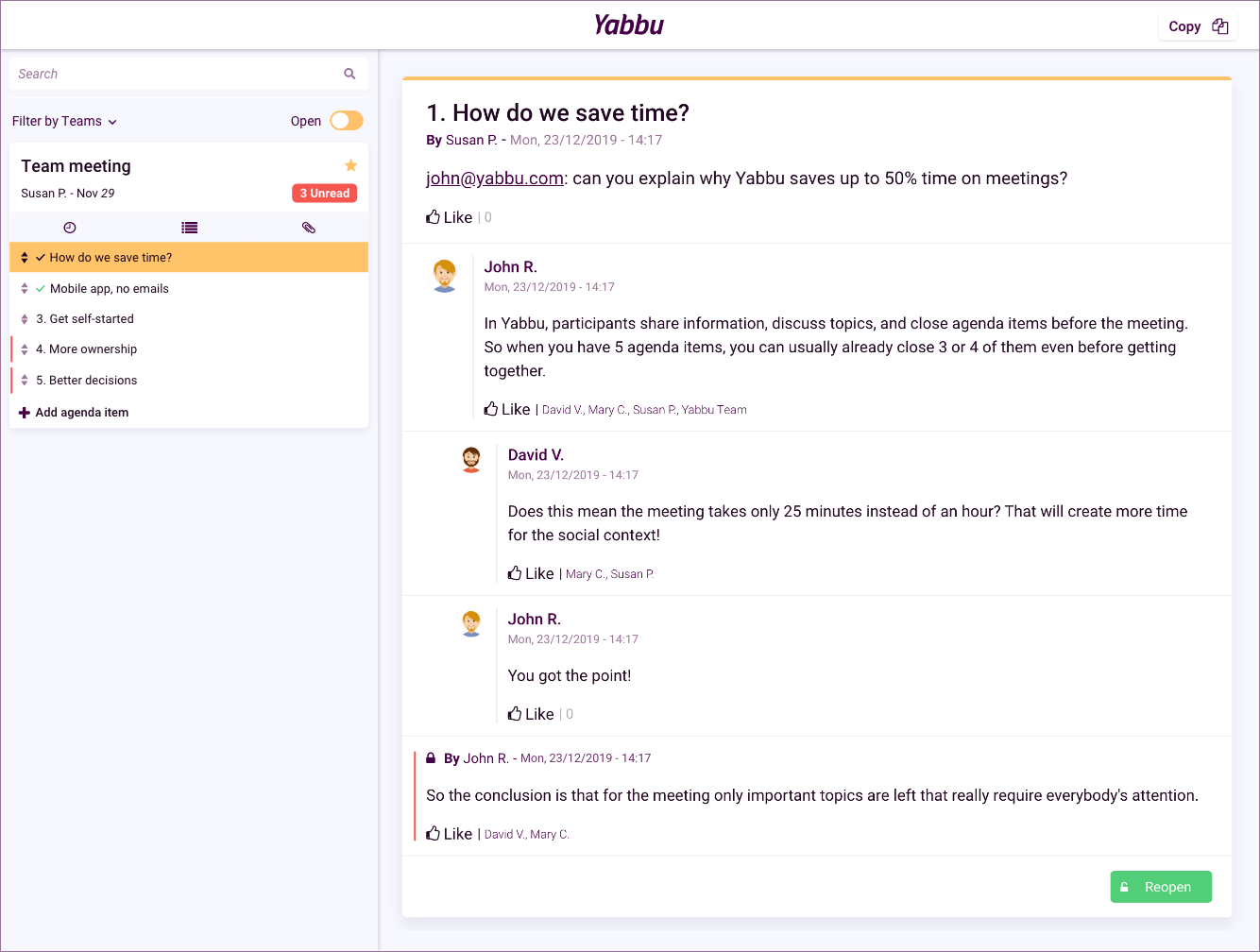Screen dimensions: 1260x952
Task: Click reorder arrows on Get self-started
Action: (x=25, y=319)
